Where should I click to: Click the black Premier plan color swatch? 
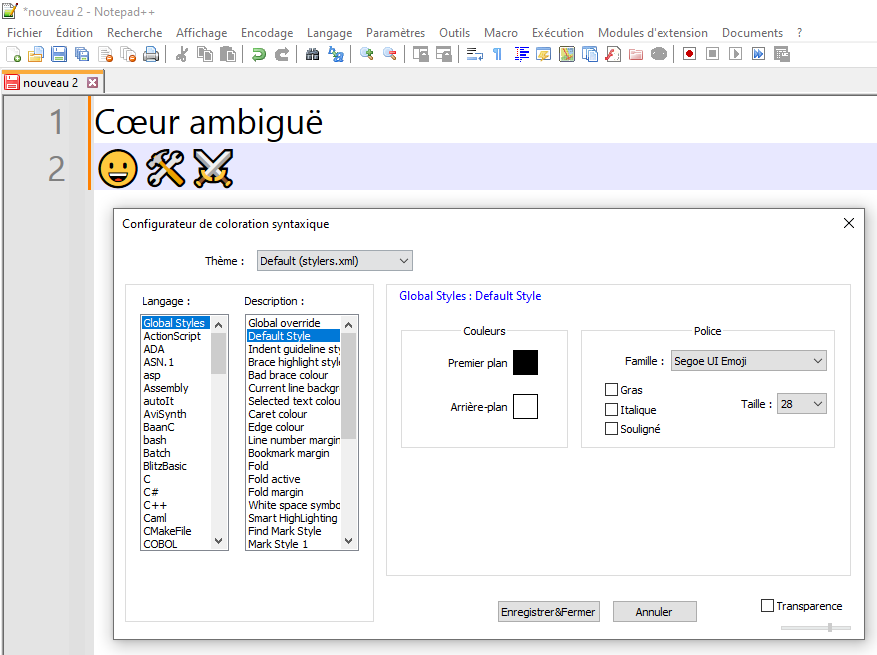pyautogui.click(x=525, y=363)
